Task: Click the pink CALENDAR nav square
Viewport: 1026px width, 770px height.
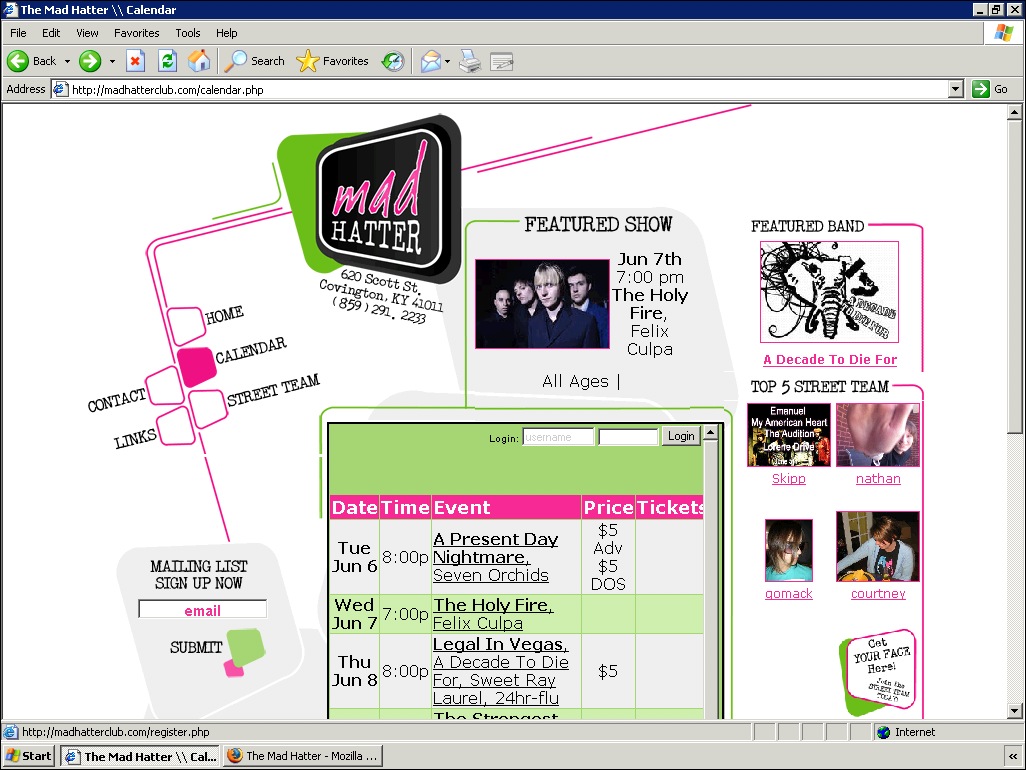Action: point(196,366)
